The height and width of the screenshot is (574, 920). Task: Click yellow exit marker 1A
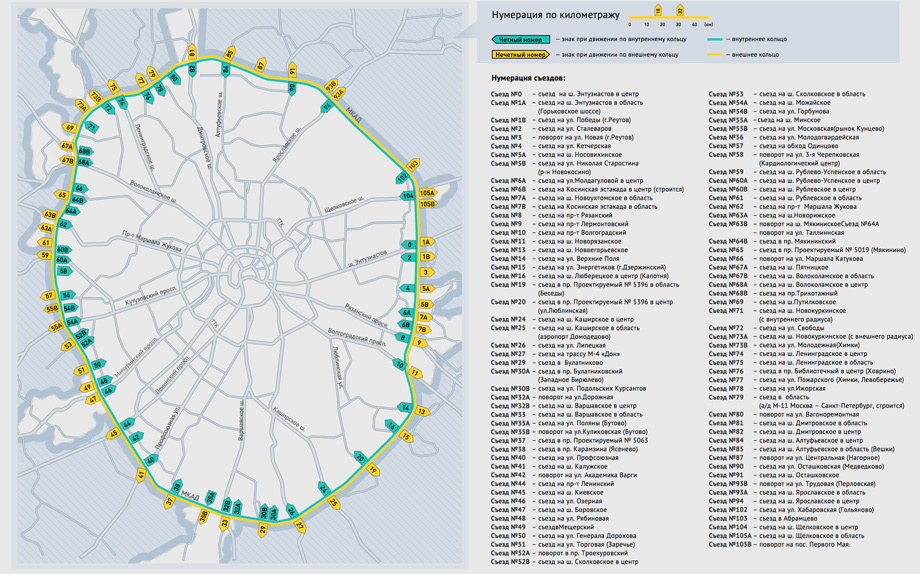click(x=427, y=242)
